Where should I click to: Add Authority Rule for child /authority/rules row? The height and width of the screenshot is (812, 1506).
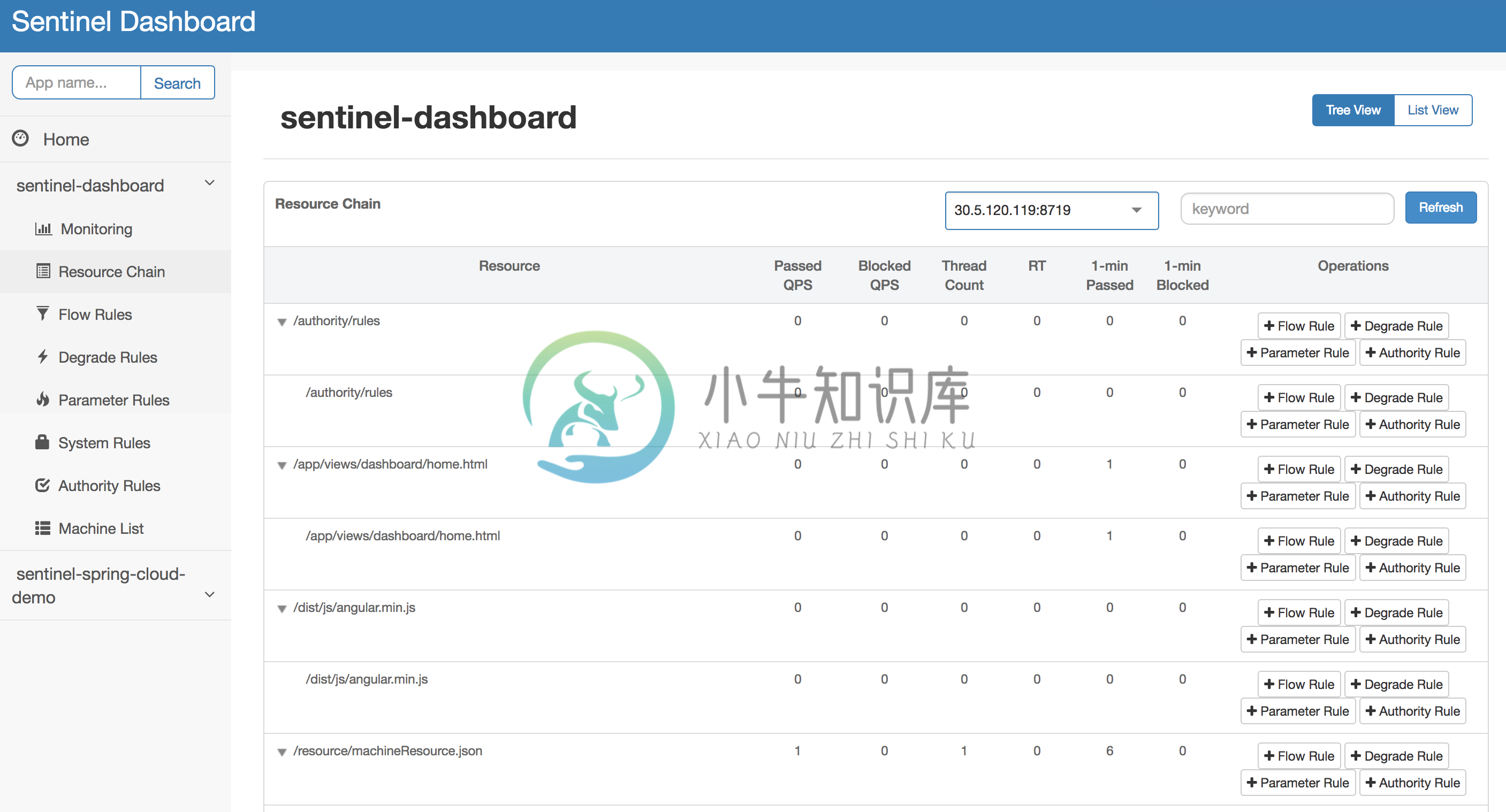click(1412, 425)
